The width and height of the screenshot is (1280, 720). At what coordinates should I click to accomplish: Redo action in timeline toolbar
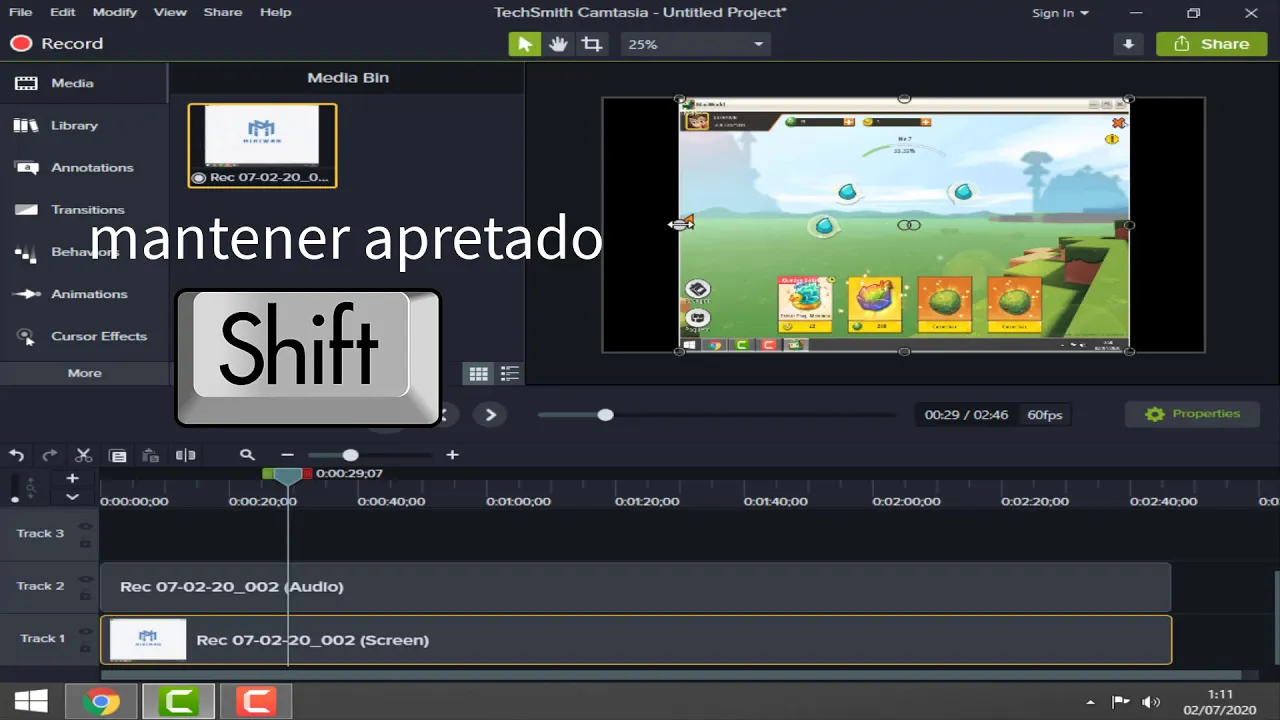point(49,455)
